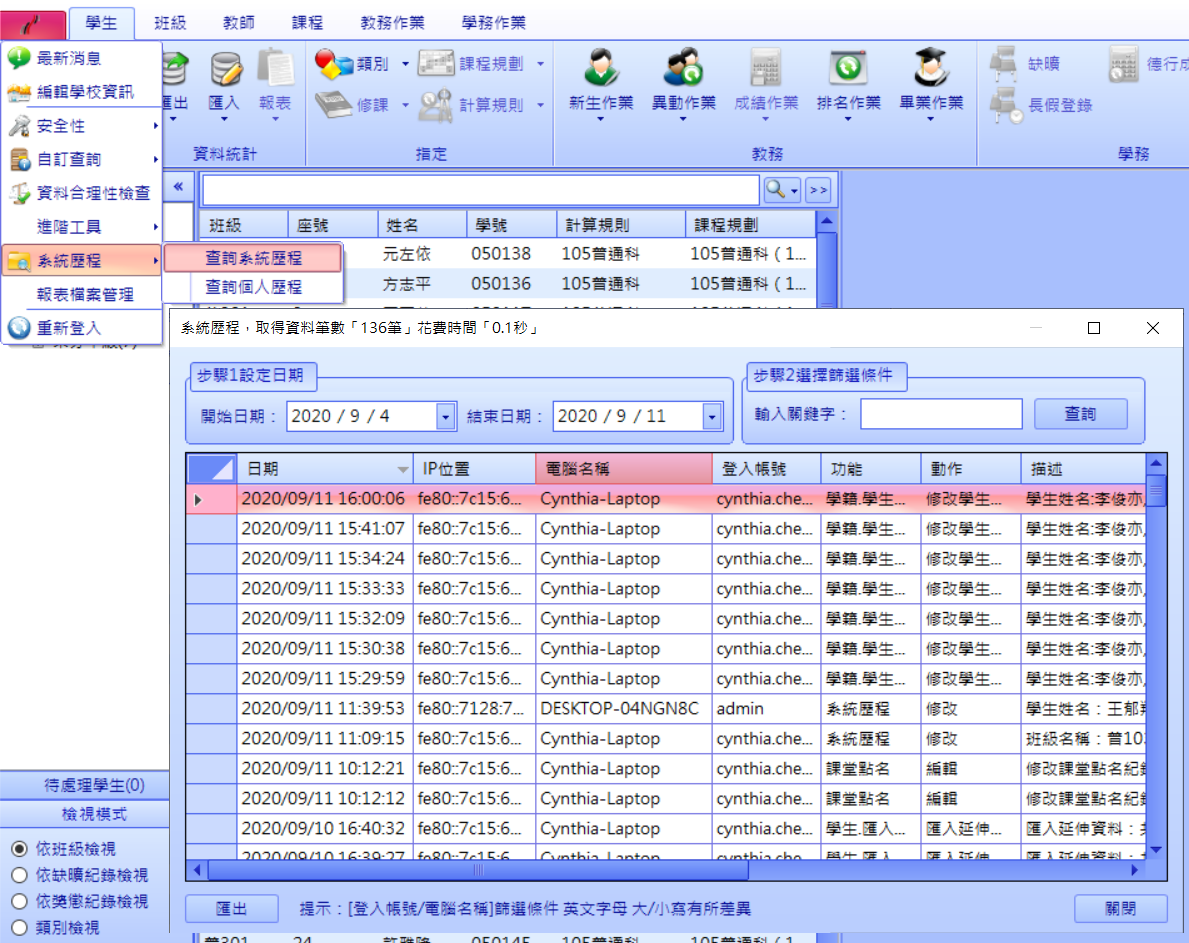1189x943 pixels.
Task: Switch to the 教師 tab
Action: click(239, 23)
